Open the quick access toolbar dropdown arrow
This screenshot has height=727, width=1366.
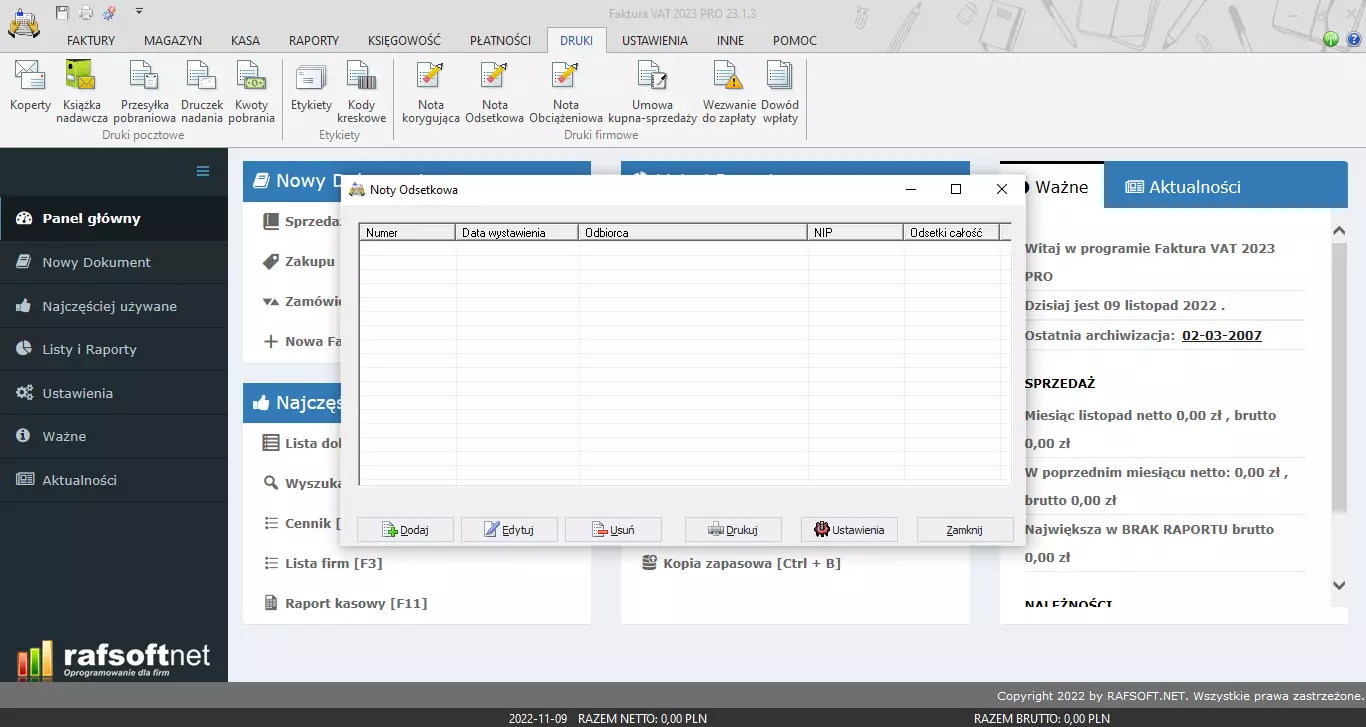click(x=139, y=11)
